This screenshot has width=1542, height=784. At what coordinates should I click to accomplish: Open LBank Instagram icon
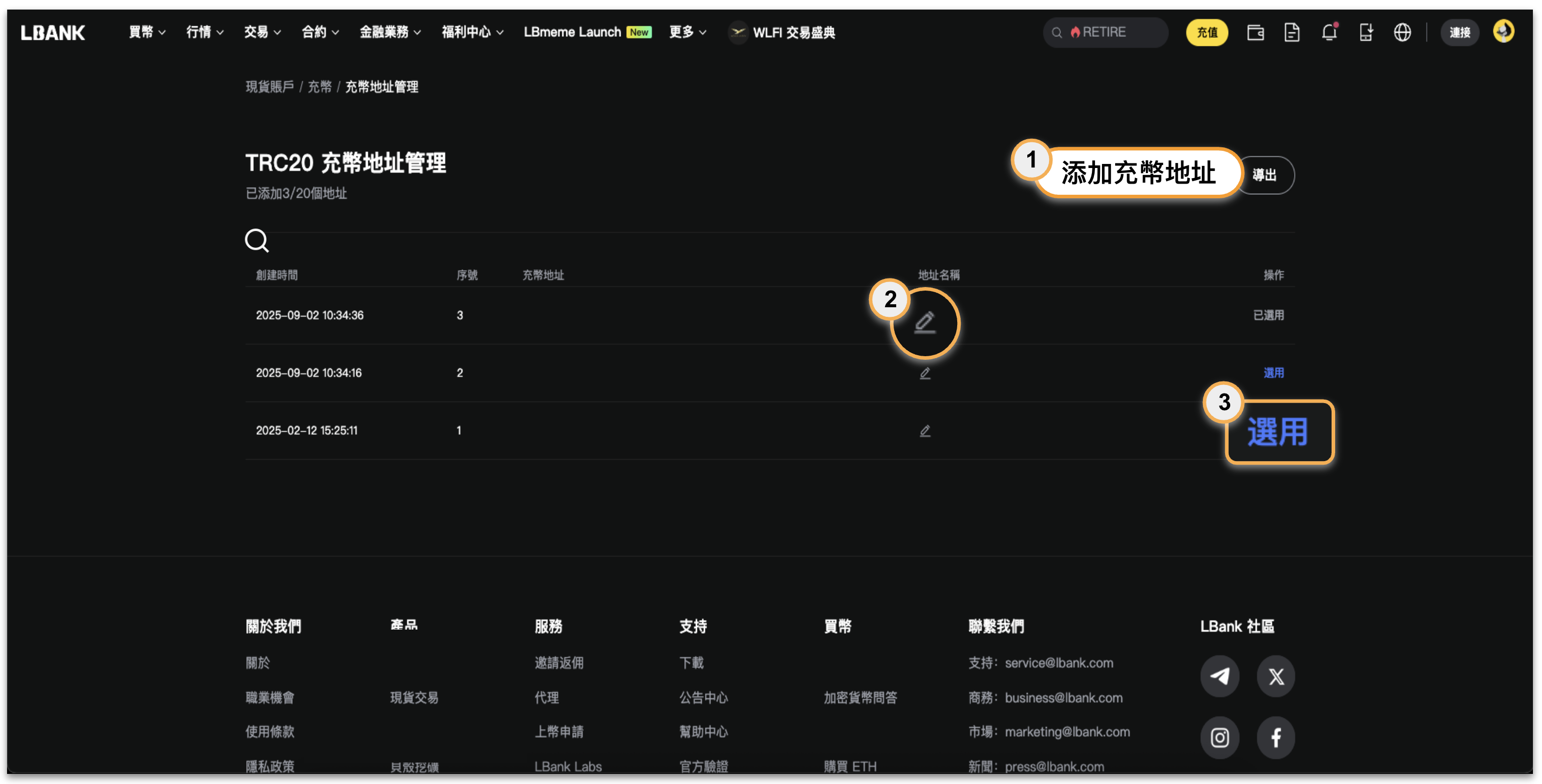pos(1220,737)
